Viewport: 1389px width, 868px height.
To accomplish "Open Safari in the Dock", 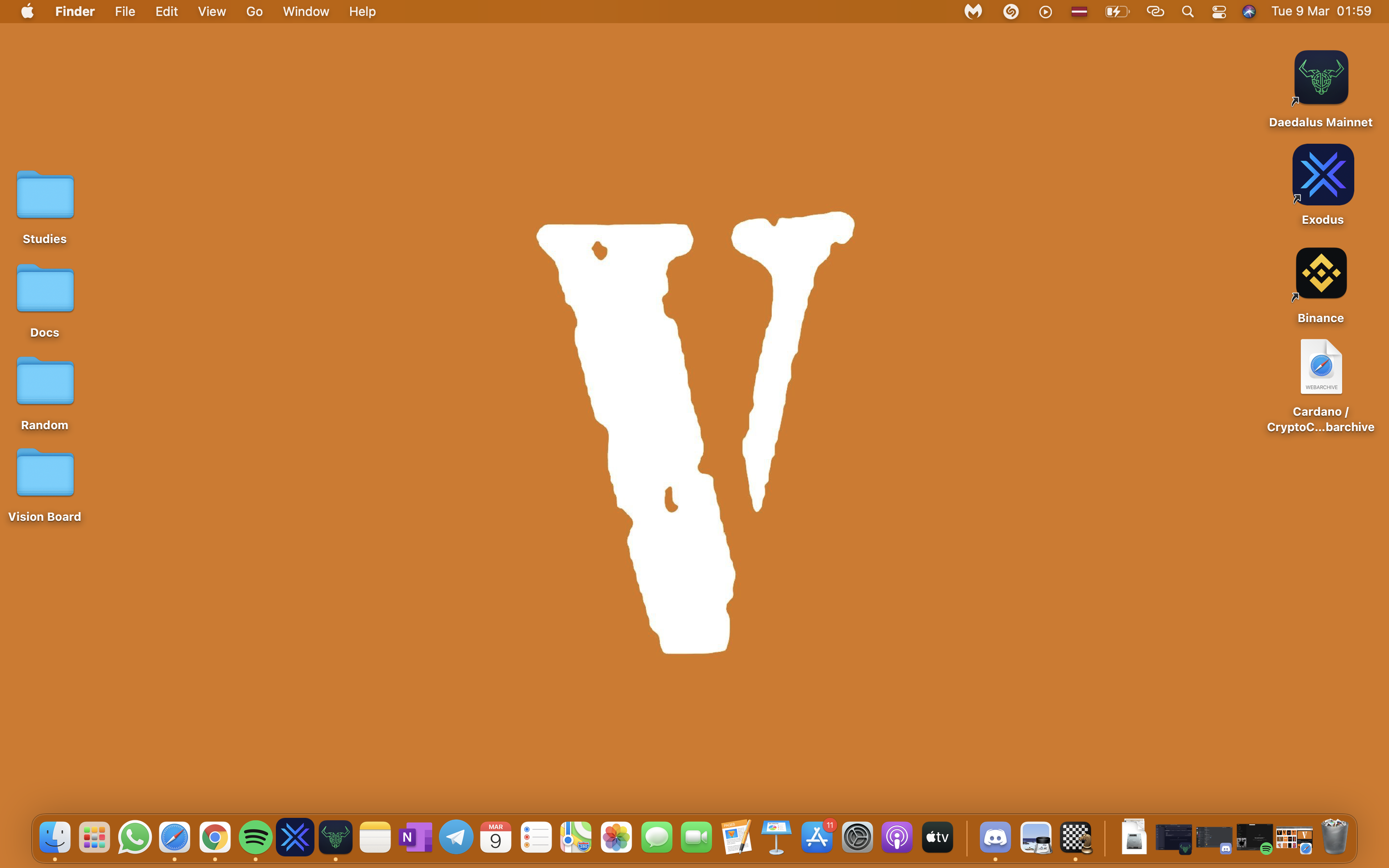I will pyautogui.click(x=175, y=838).
